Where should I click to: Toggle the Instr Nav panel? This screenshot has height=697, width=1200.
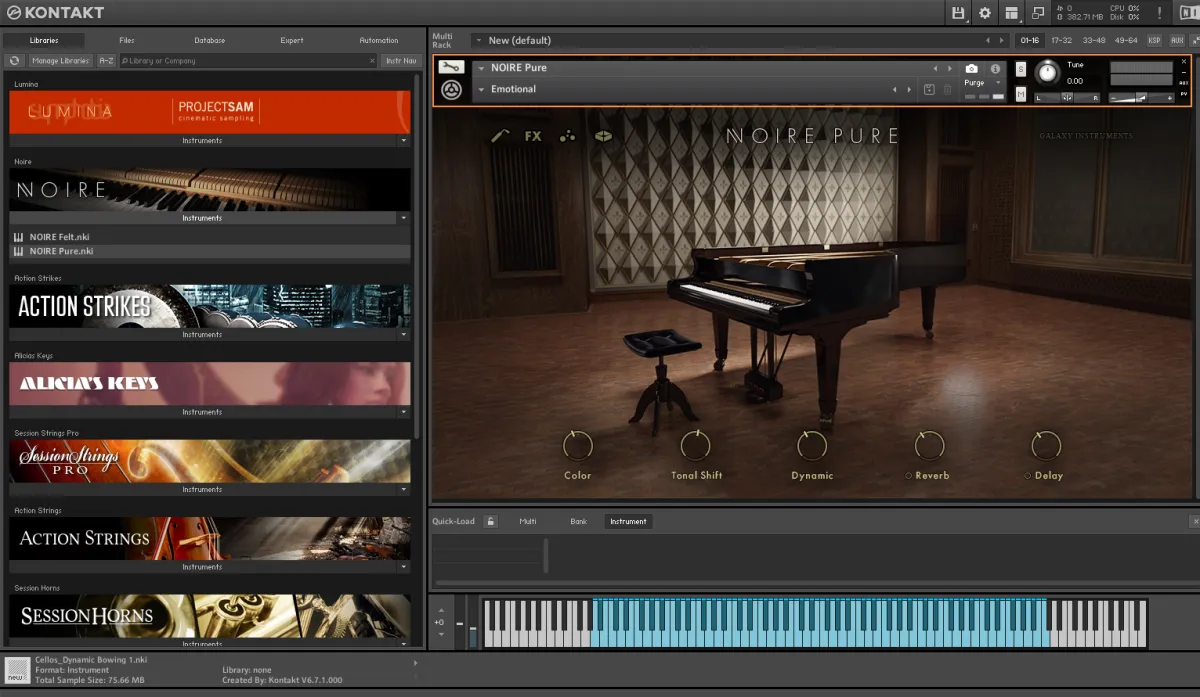click(401, 61)
